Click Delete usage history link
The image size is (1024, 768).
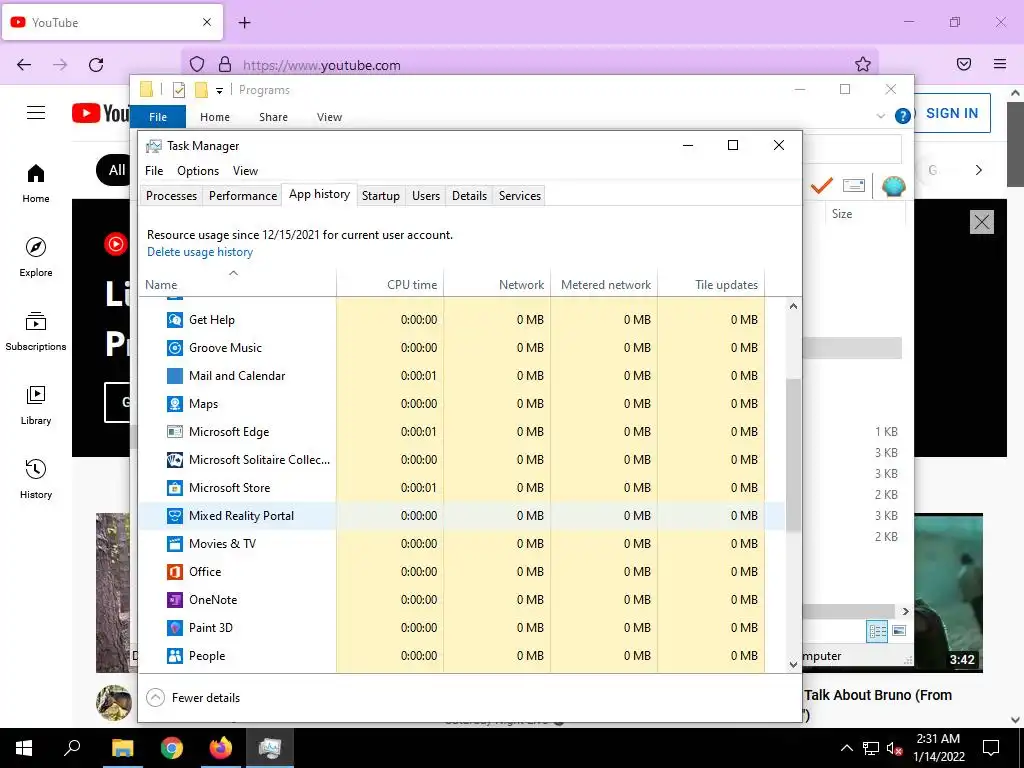[x=200, y=252]
